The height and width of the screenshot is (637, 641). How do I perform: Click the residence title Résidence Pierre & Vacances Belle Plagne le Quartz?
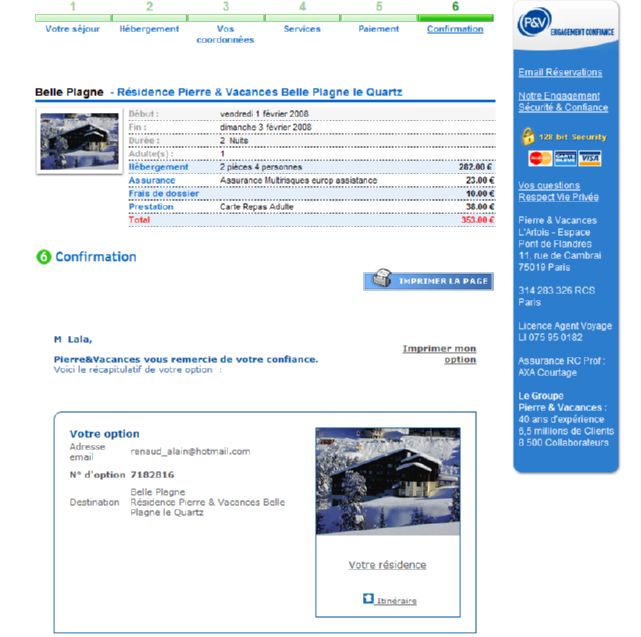point(260,92)
